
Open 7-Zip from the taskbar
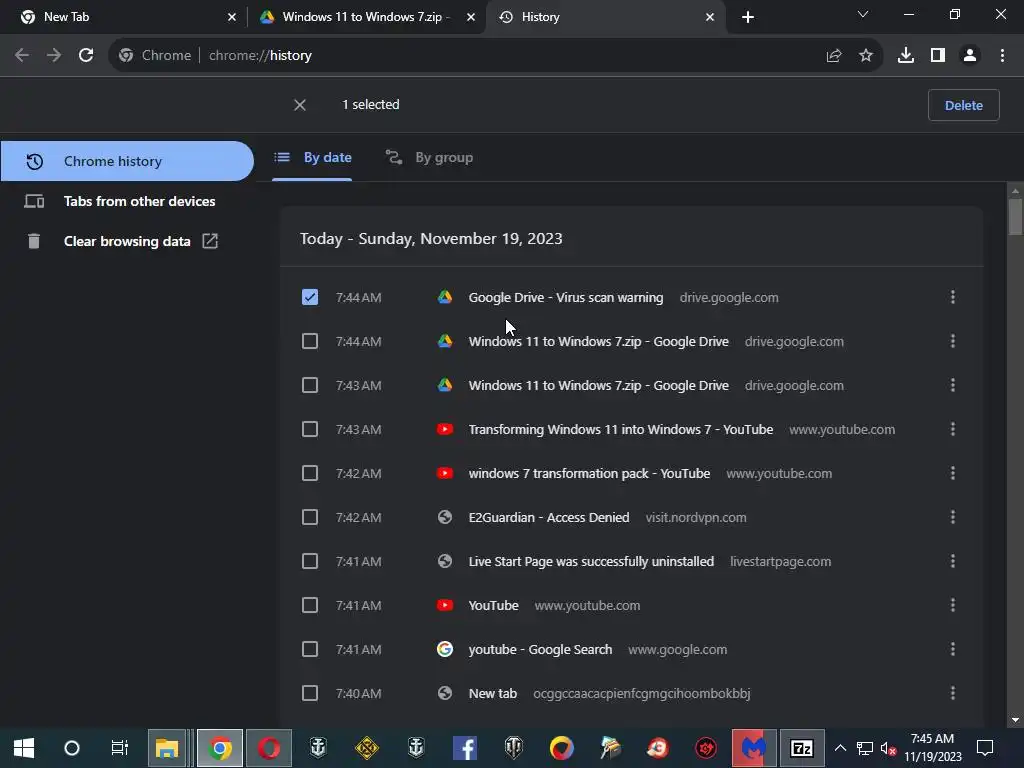802,748
